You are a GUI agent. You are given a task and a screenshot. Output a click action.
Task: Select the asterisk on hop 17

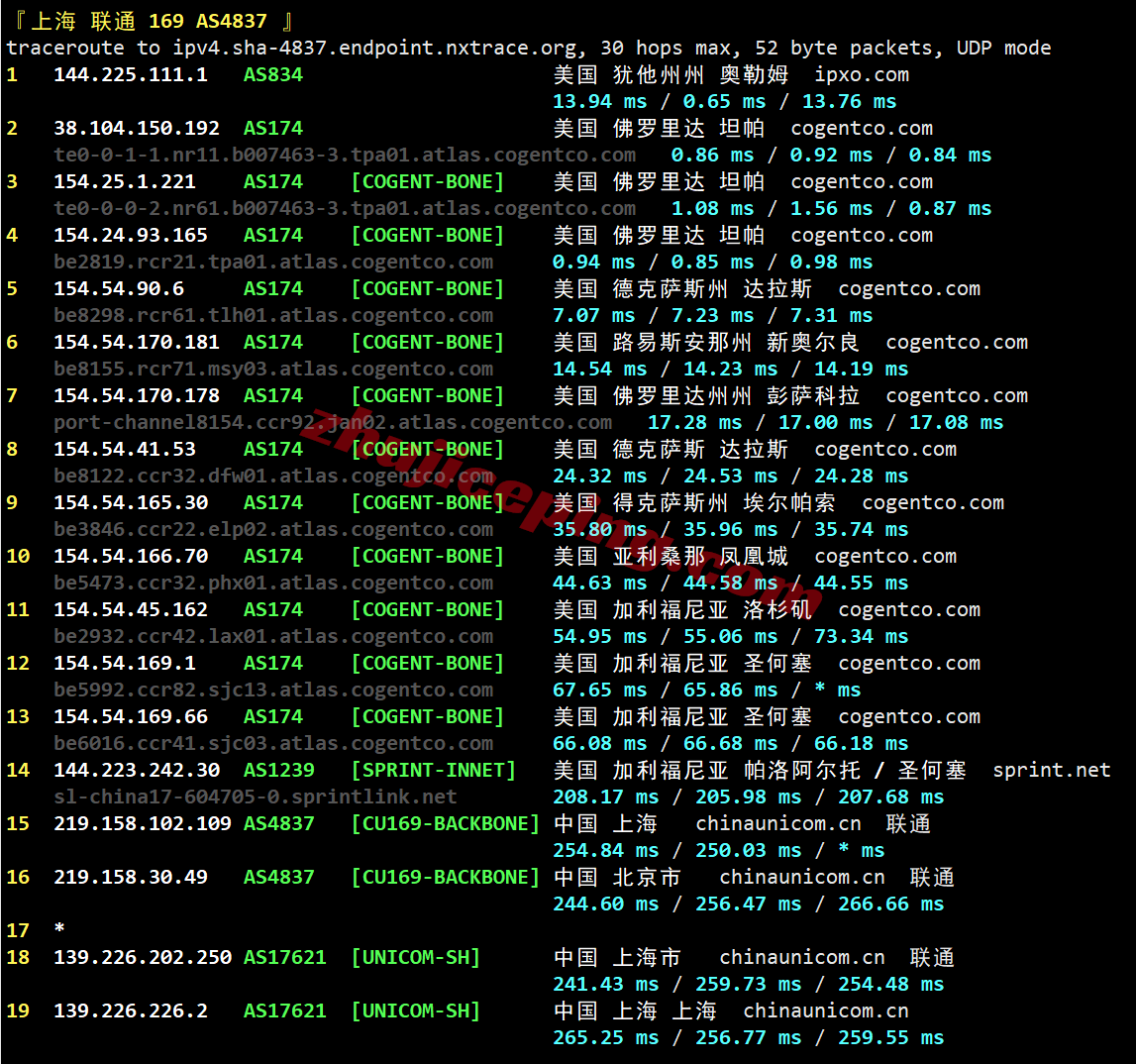click(x=57, y=930)
